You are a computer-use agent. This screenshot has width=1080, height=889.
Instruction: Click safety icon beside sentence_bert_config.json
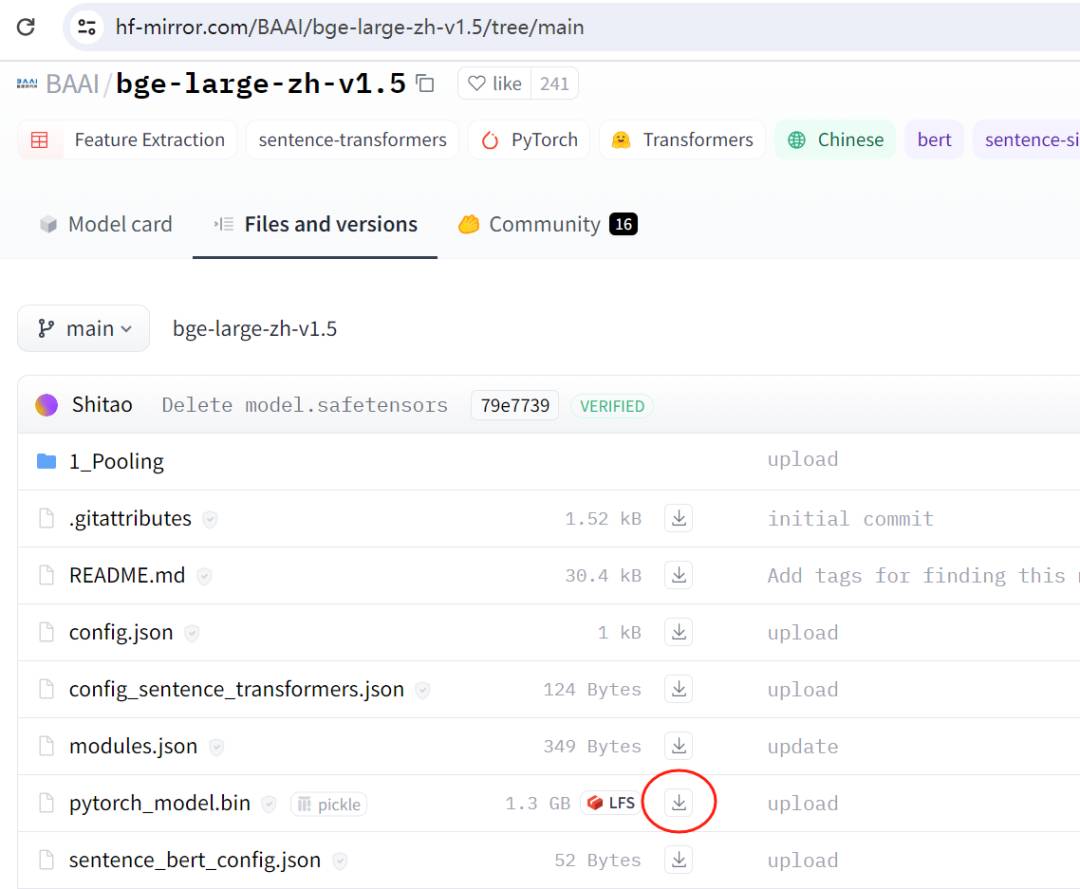point(340,861)
